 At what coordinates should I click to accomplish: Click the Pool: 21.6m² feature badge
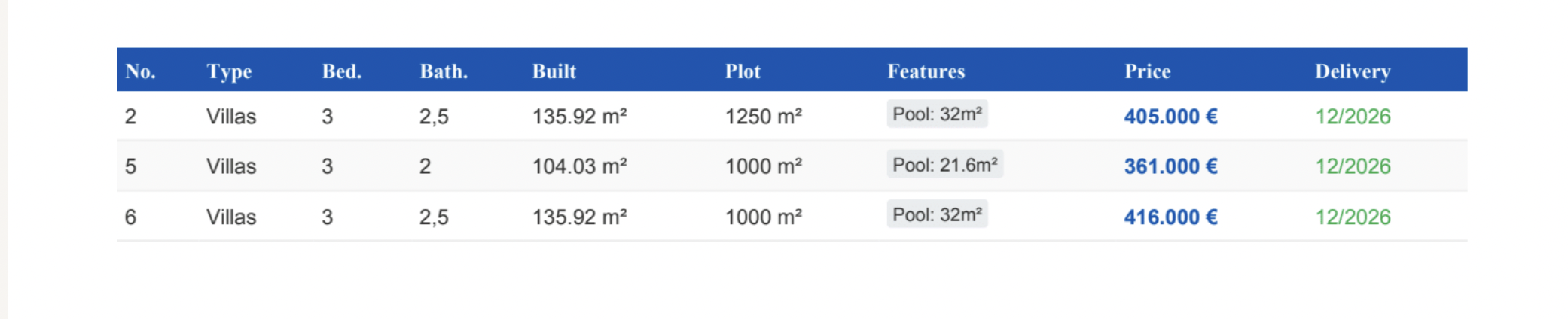click(x=944, y=165)
